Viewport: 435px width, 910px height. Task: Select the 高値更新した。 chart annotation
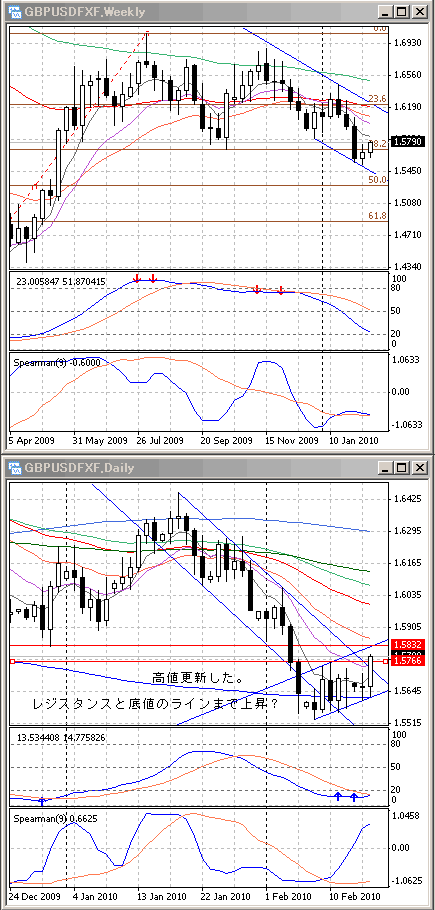point(197,677)
